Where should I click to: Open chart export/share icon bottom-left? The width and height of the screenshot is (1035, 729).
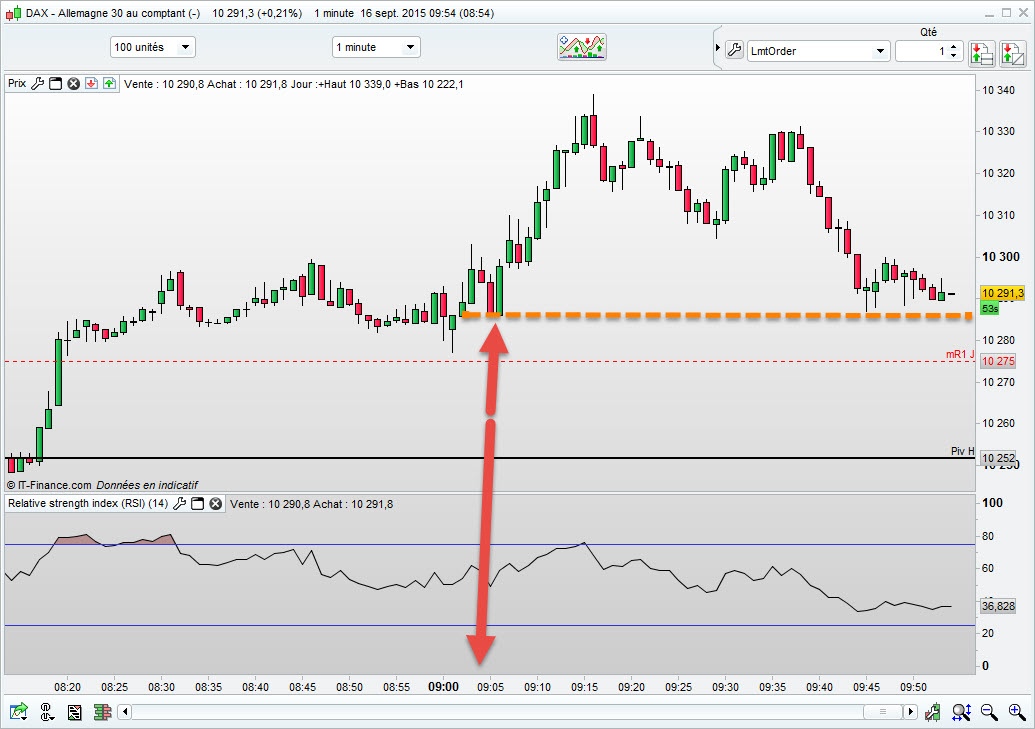19,711
